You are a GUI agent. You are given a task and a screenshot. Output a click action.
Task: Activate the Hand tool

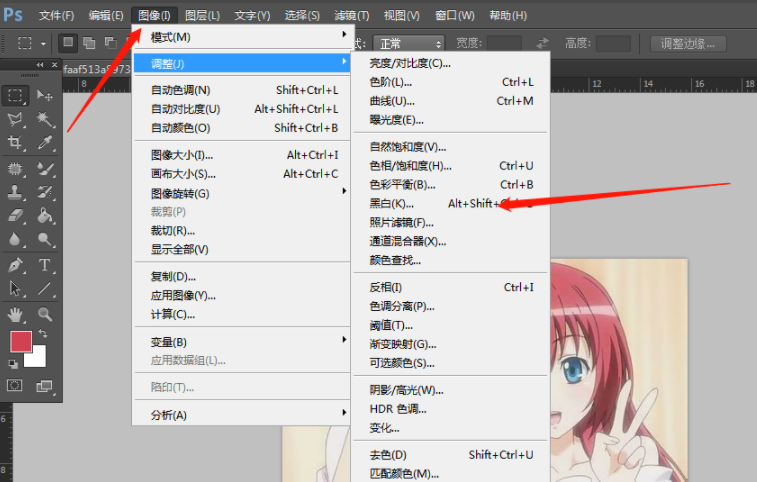(16, 314)
